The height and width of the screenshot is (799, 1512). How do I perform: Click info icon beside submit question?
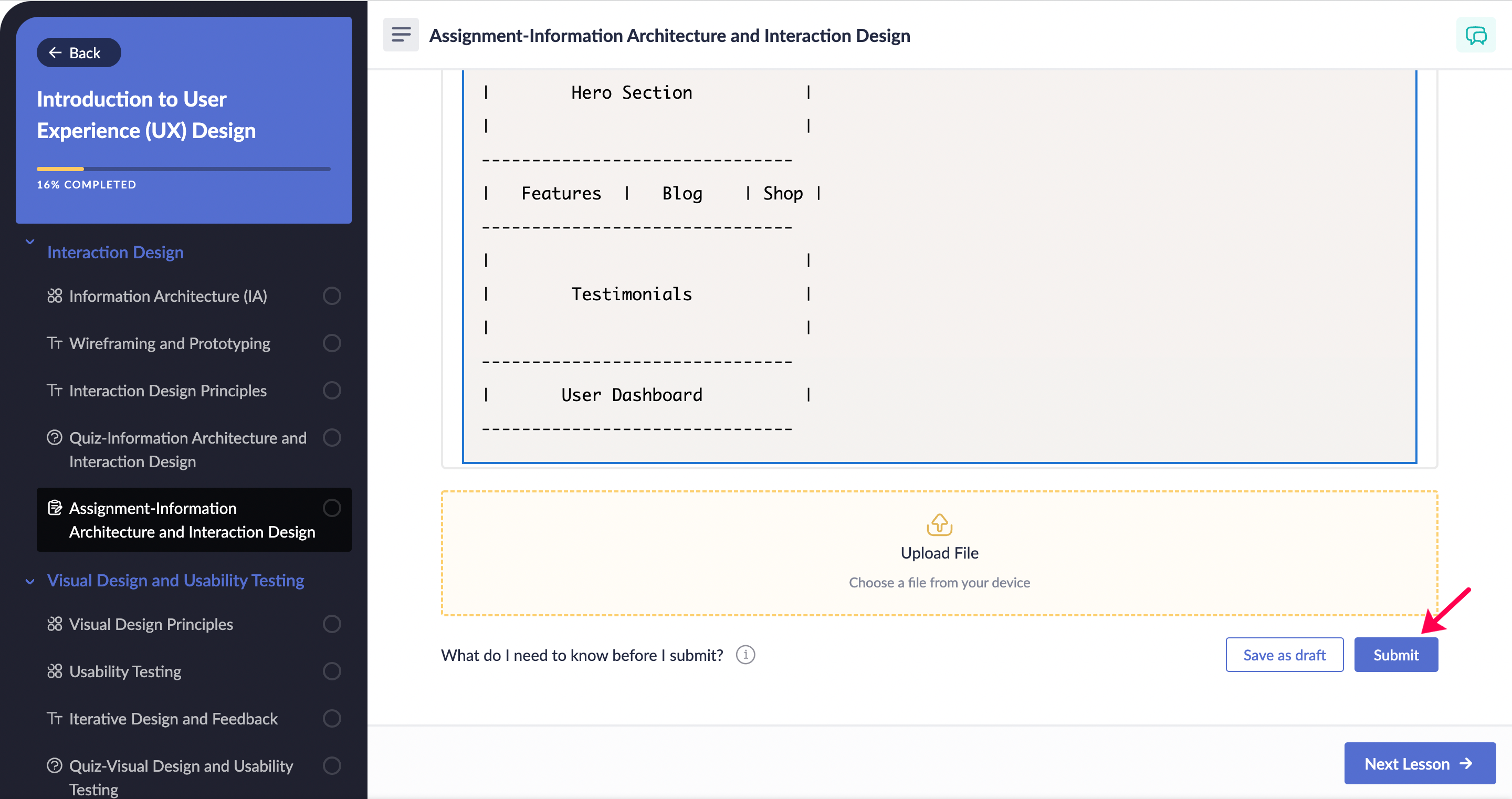coord(745,655)
